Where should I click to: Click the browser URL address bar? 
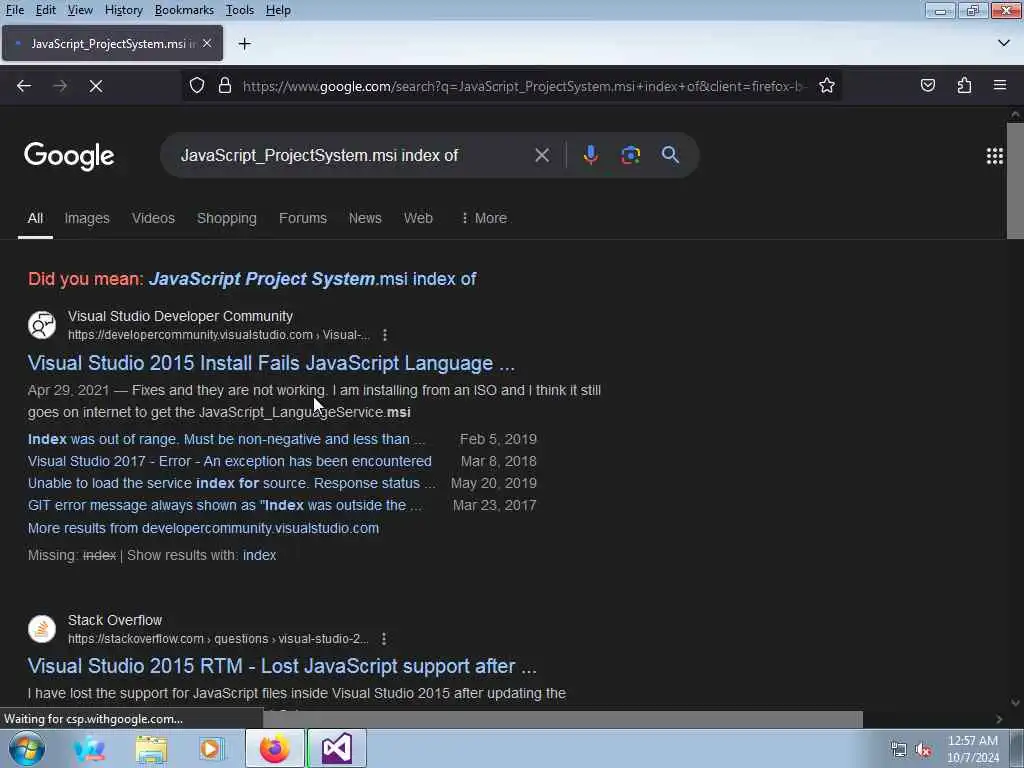524,86
